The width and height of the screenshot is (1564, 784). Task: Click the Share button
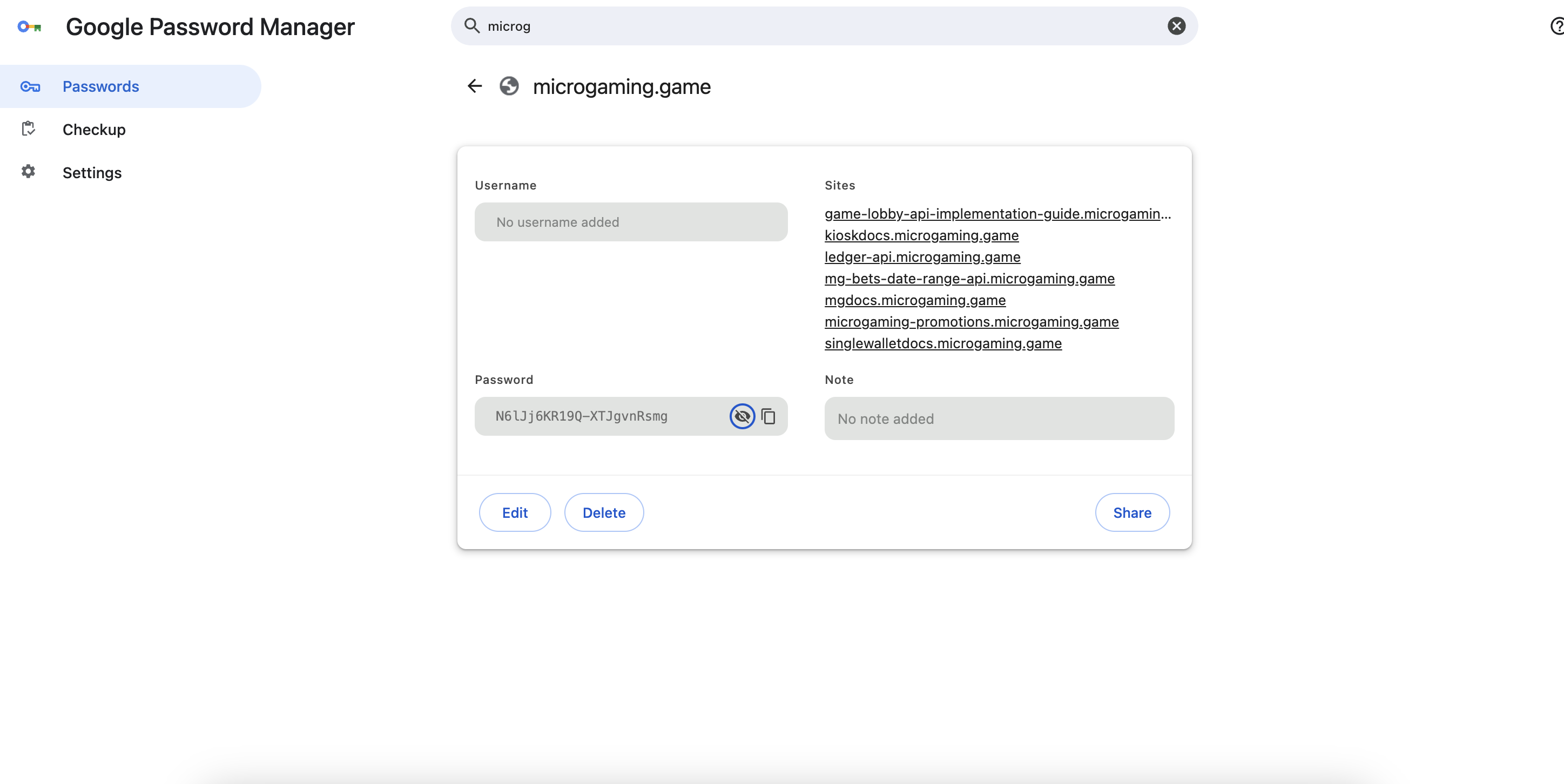tap(1132, 513)
